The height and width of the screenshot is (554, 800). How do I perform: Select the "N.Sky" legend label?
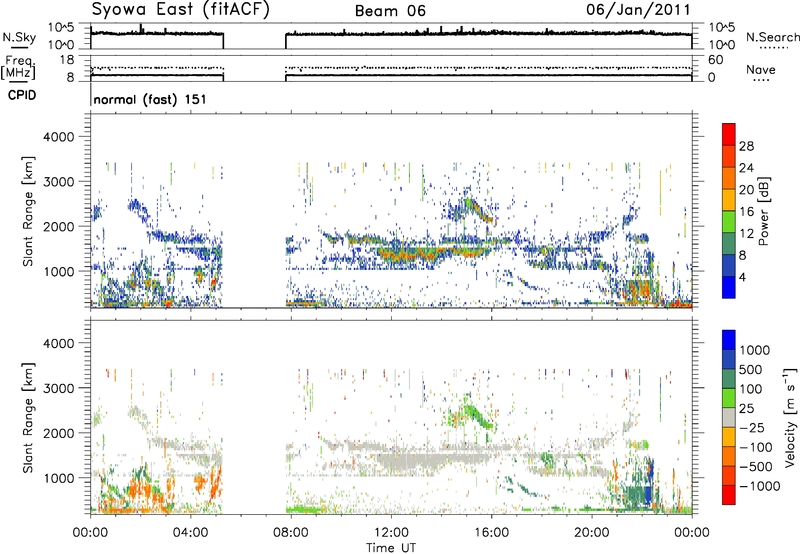tap(19, 37)
